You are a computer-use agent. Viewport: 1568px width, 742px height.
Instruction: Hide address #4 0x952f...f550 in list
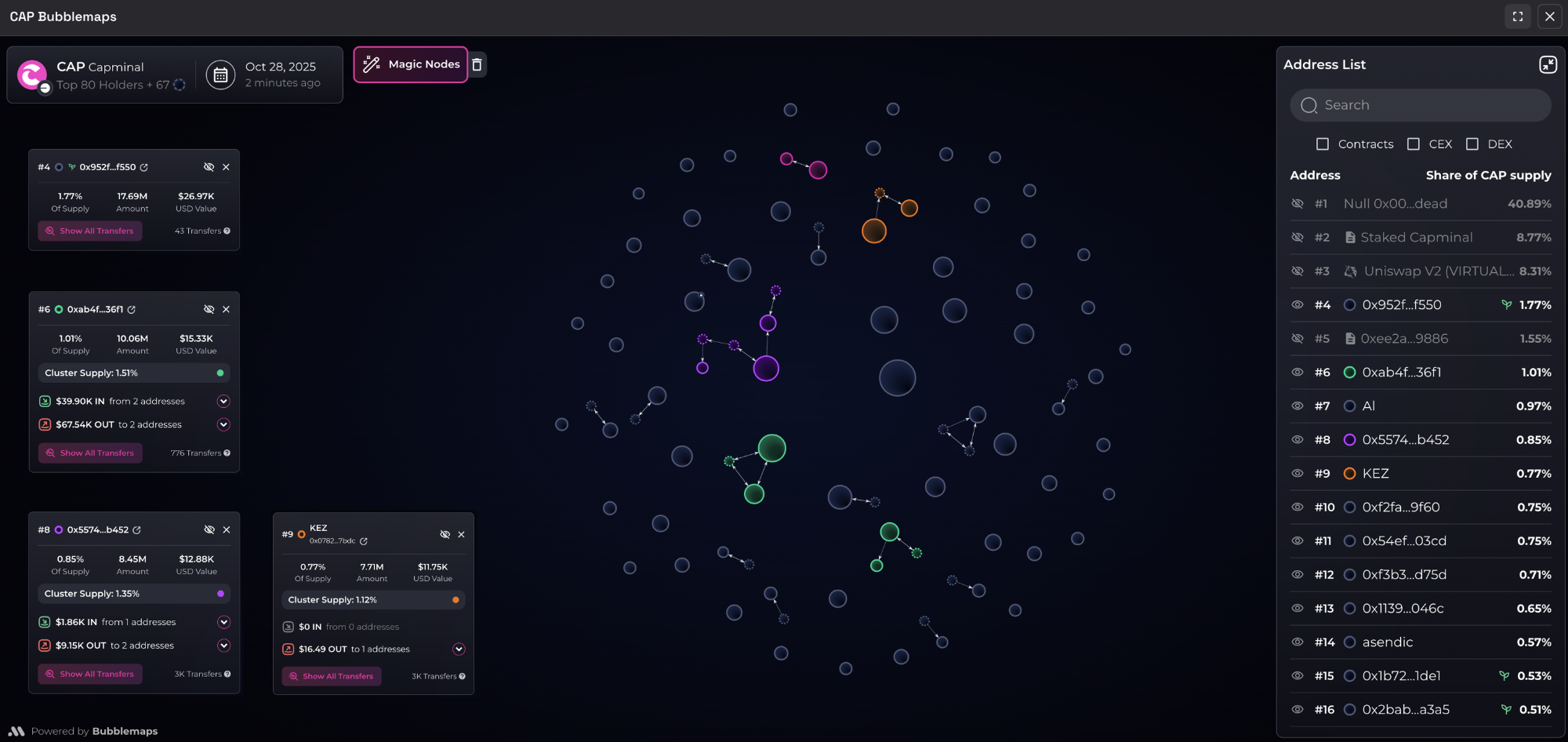click(x=1298, y=305)
